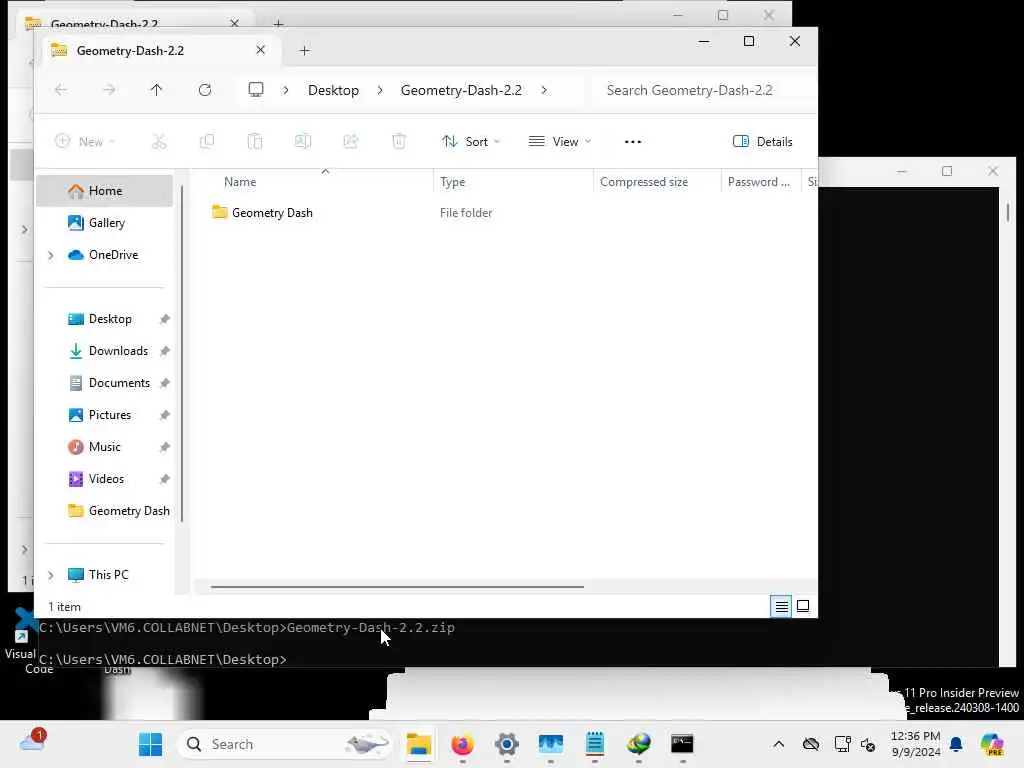Viewport: 1024px width, 768px height.
Task: Open pinned Documents in sidebar
Action: [118, 383]
